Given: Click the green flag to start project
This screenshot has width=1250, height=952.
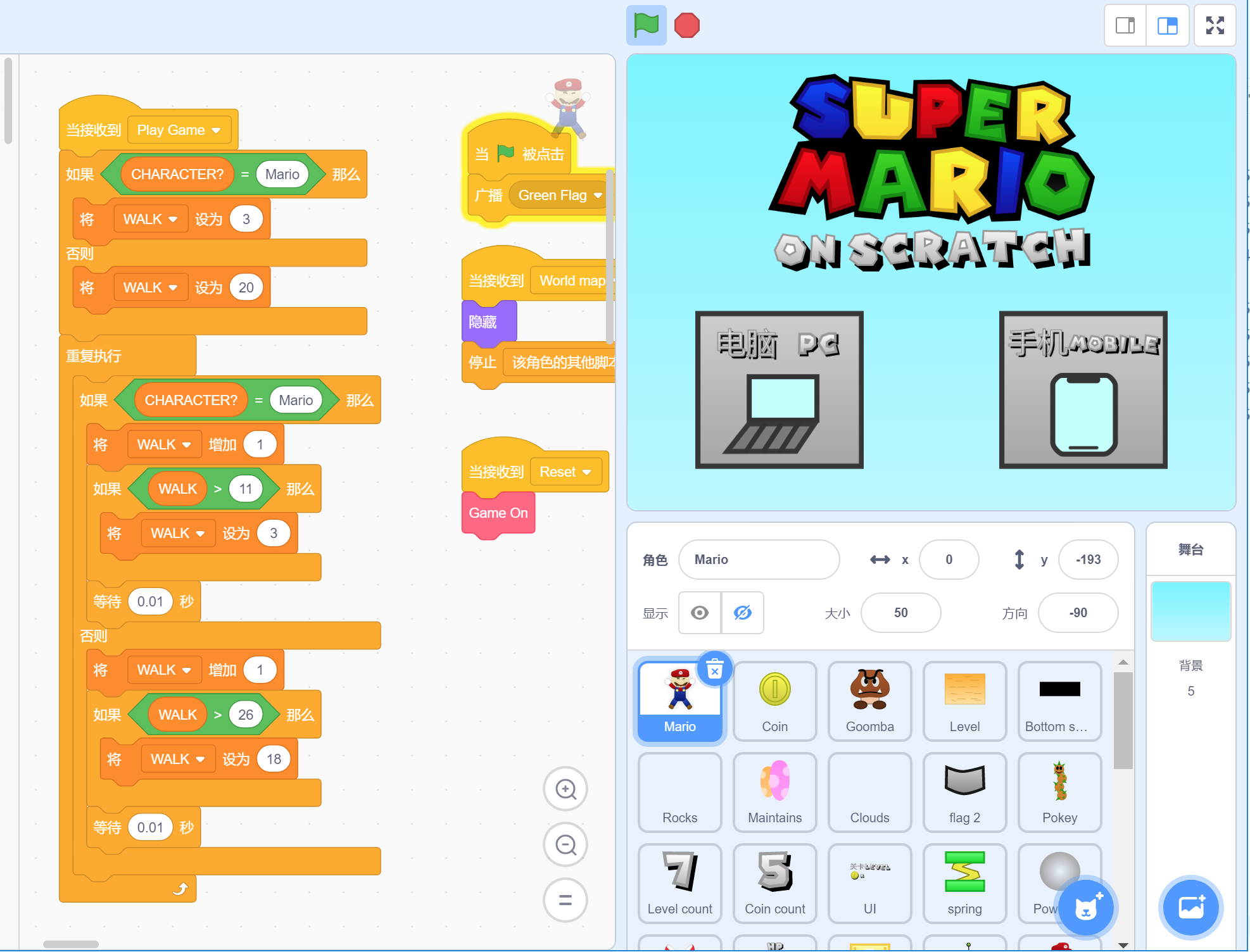Looking at the screenshot, I should 646,25.
